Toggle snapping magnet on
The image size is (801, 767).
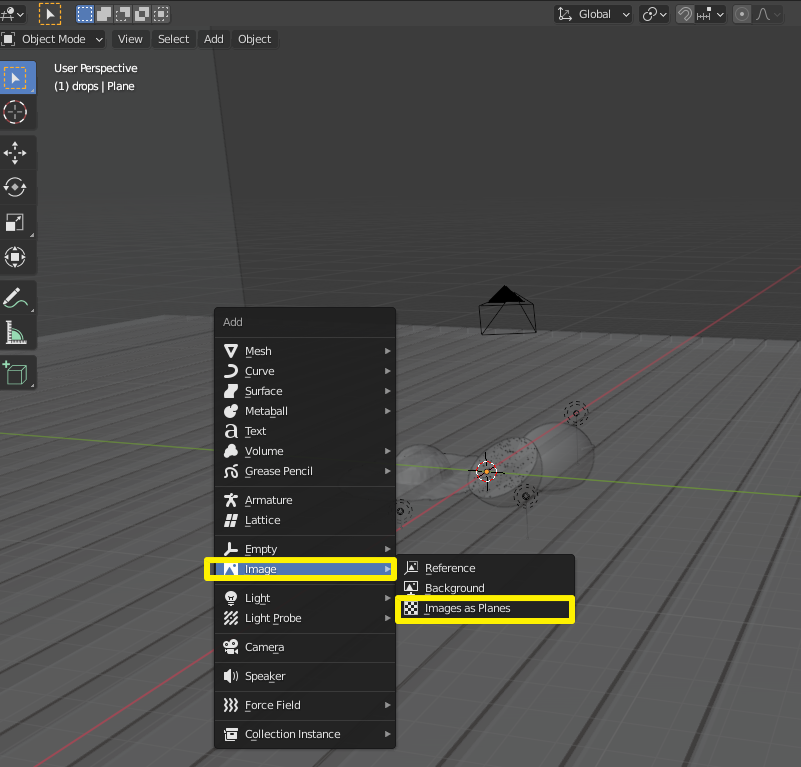pos(685,14)
